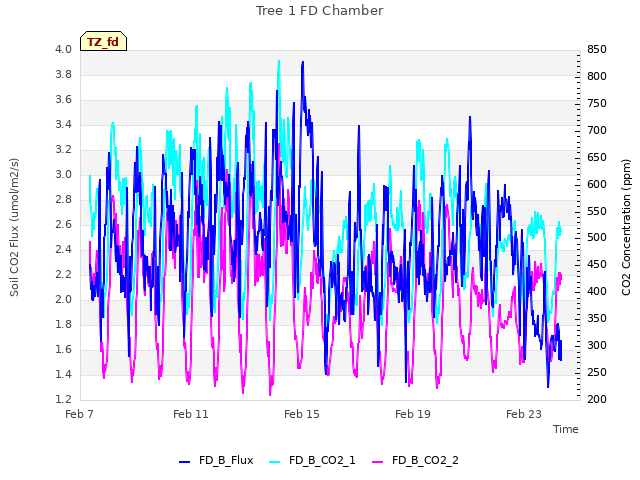Click the 3.6 left axis value
The image size is (640, 480).
point(63,99)
